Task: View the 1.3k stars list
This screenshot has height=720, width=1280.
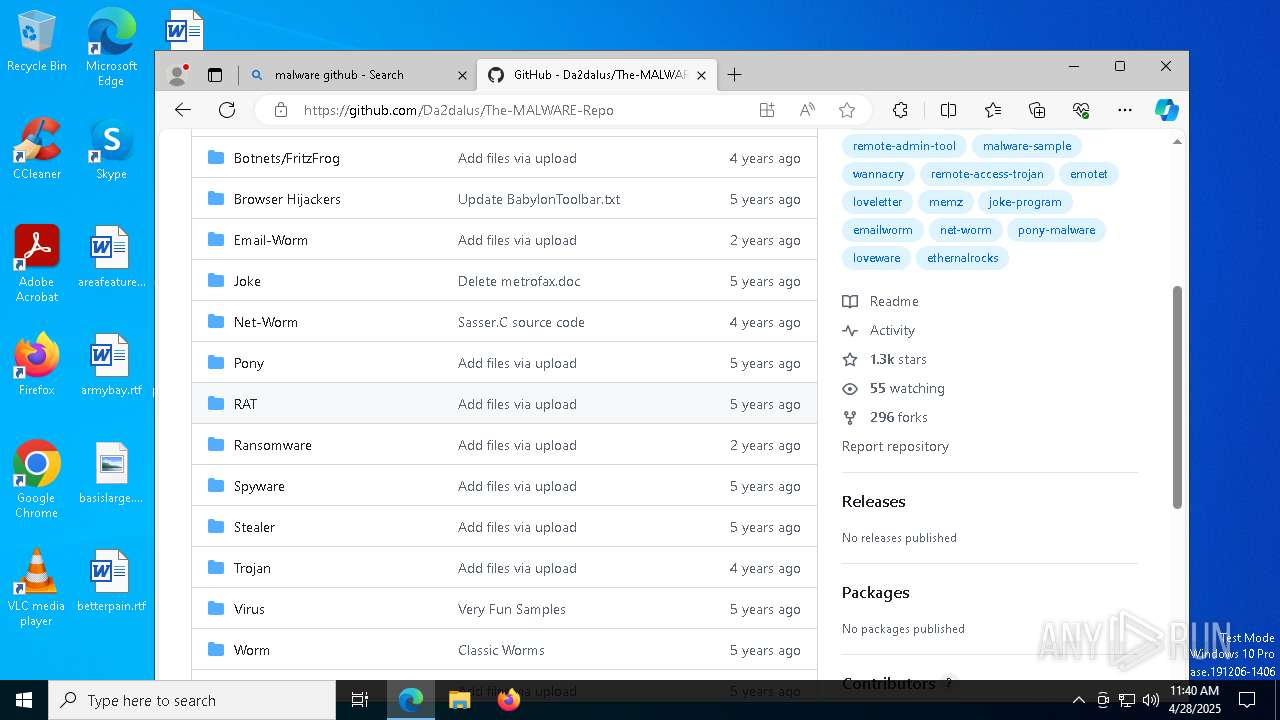Action: (885, 359)
